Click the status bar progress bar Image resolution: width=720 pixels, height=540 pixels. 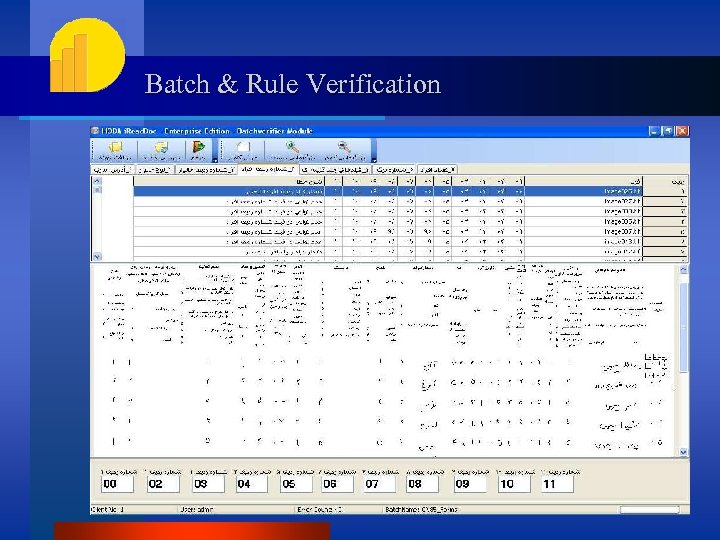click(649, 510)
